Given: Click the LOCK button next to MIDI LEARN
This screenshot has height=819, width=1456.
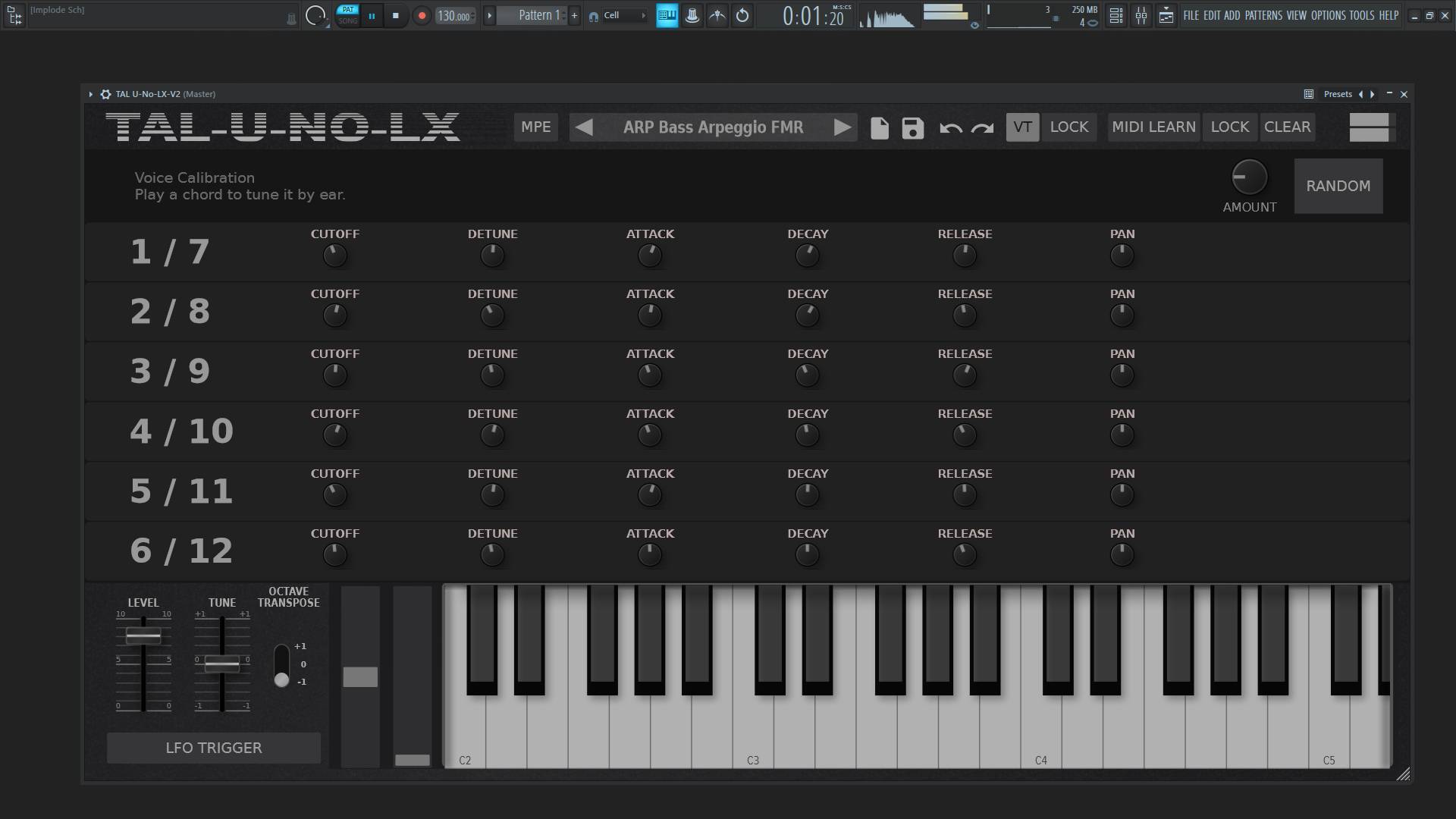Looking at the screenshot, I should click(x=1229, y=127).
